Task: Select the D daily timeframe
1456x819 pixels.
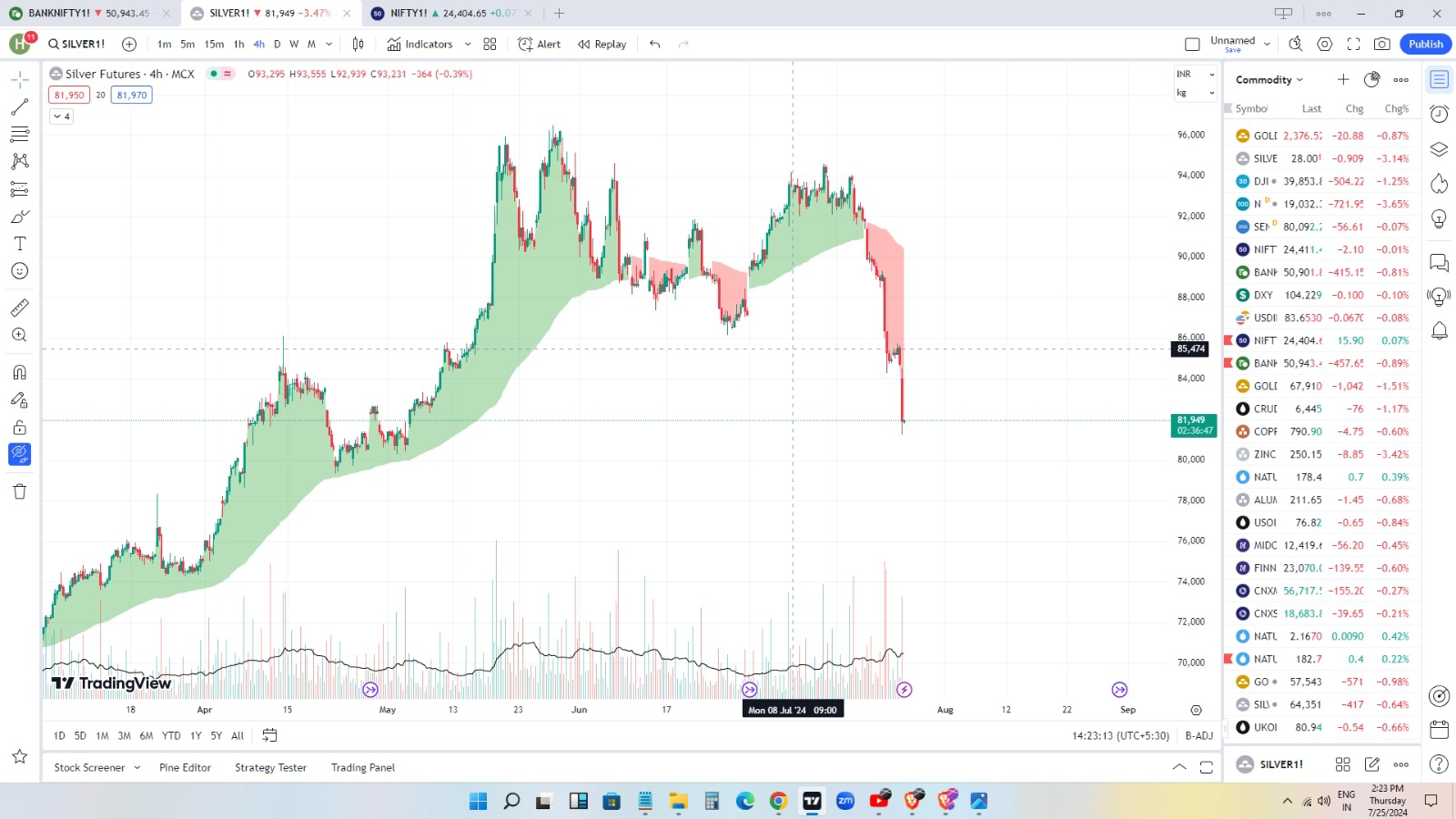Action: coord(277,44)
